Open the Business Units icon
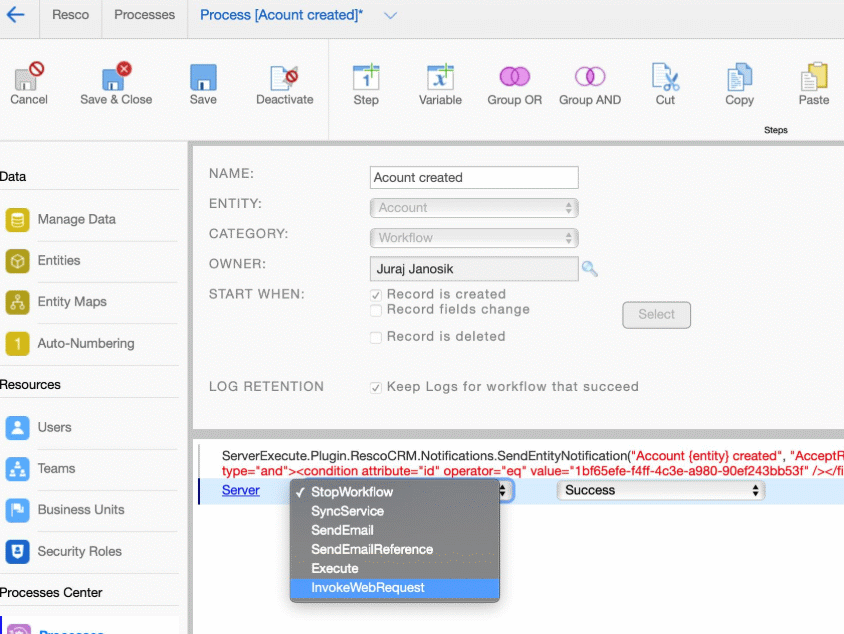Image resolution: width=844 pixels, height=634 pixels. pos(17,510)
